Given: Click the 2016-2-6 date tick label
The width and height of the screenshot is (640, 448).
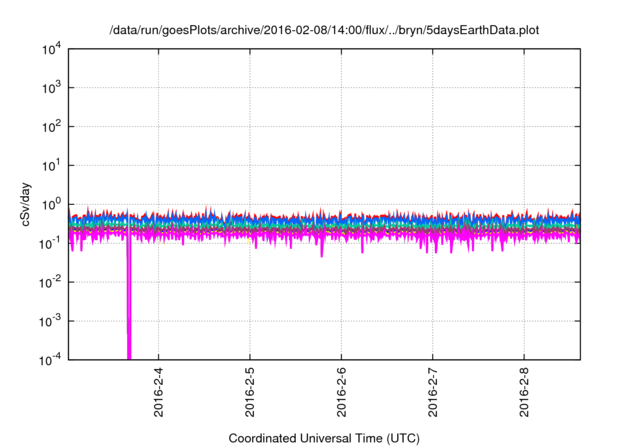Looking at the screenshot, I should pos(341,392).
